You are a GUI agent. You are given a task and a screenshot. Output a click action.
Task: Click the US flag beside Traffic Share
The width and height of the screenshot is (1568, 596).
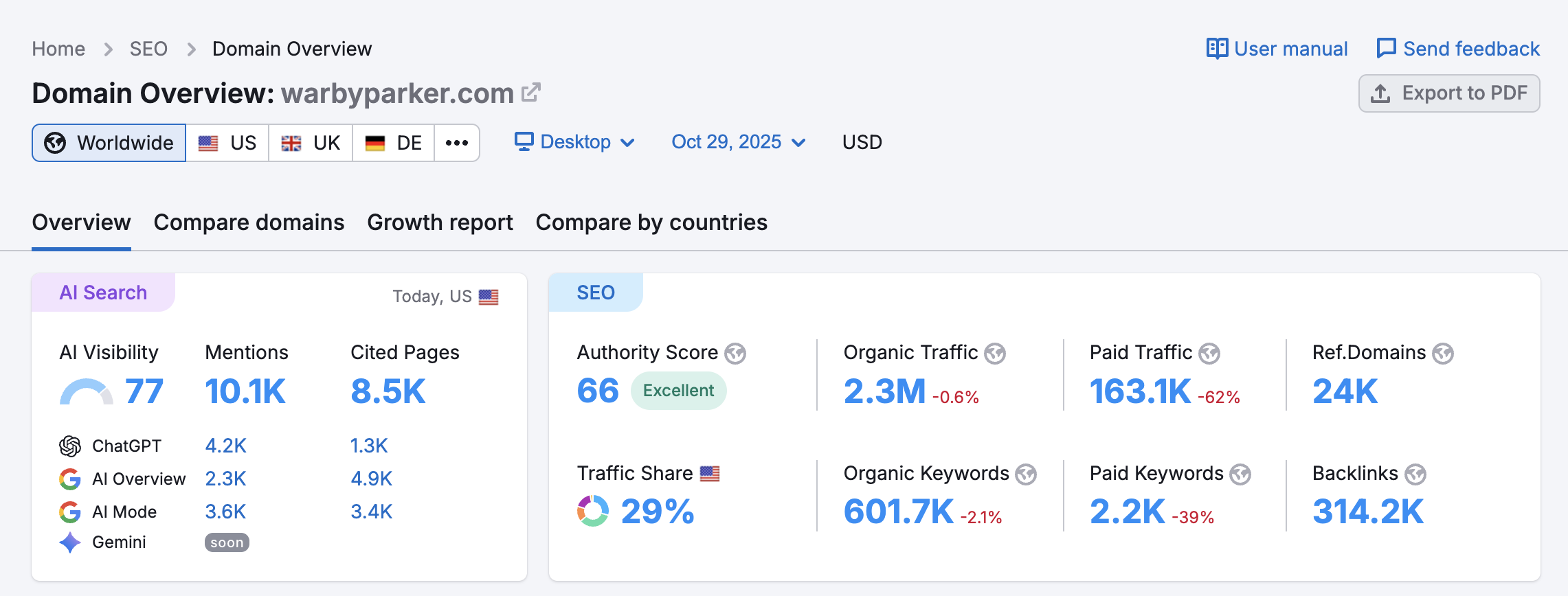point(710,474)
